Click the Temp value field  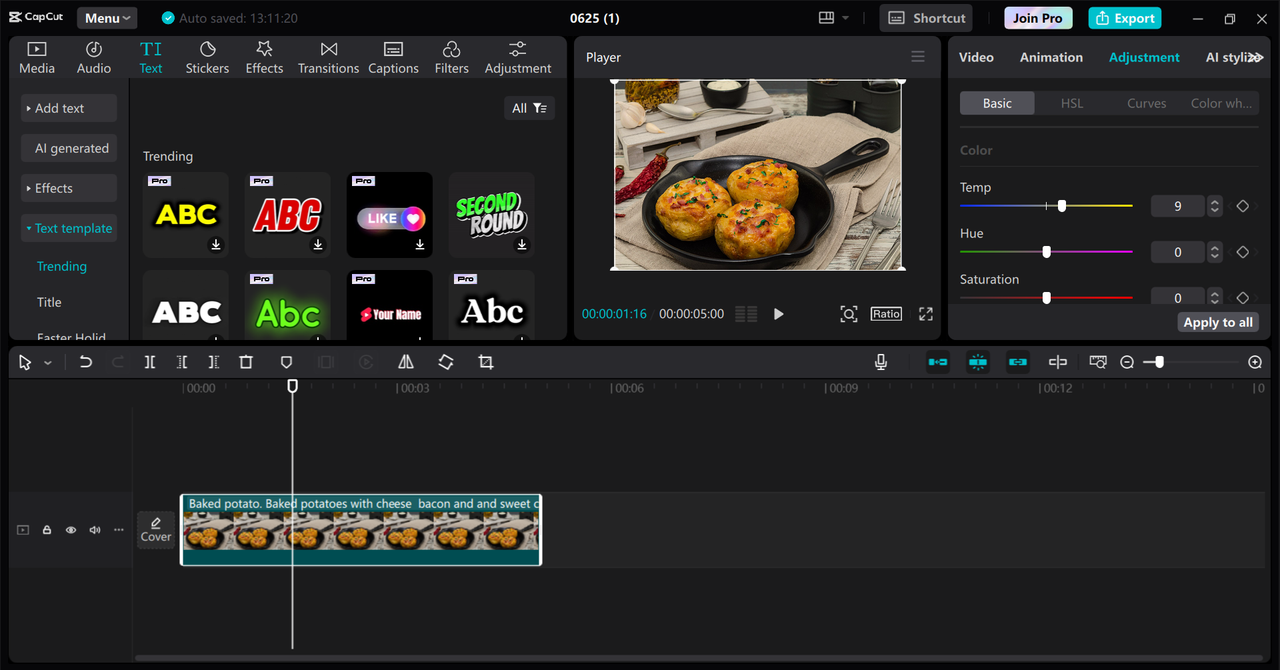click(x=1177, y=206)
